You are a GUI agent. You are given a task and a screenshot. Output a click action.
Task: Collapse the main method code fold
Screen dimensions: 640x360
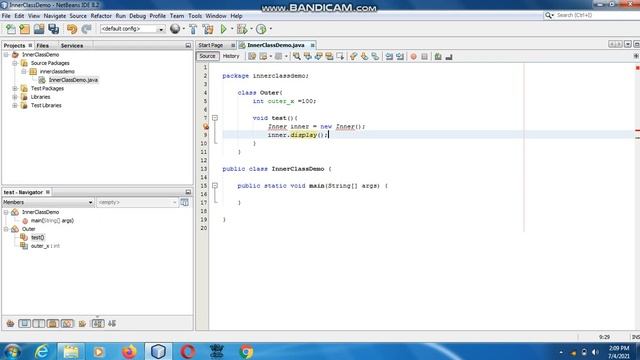click(x=215, y=186)
